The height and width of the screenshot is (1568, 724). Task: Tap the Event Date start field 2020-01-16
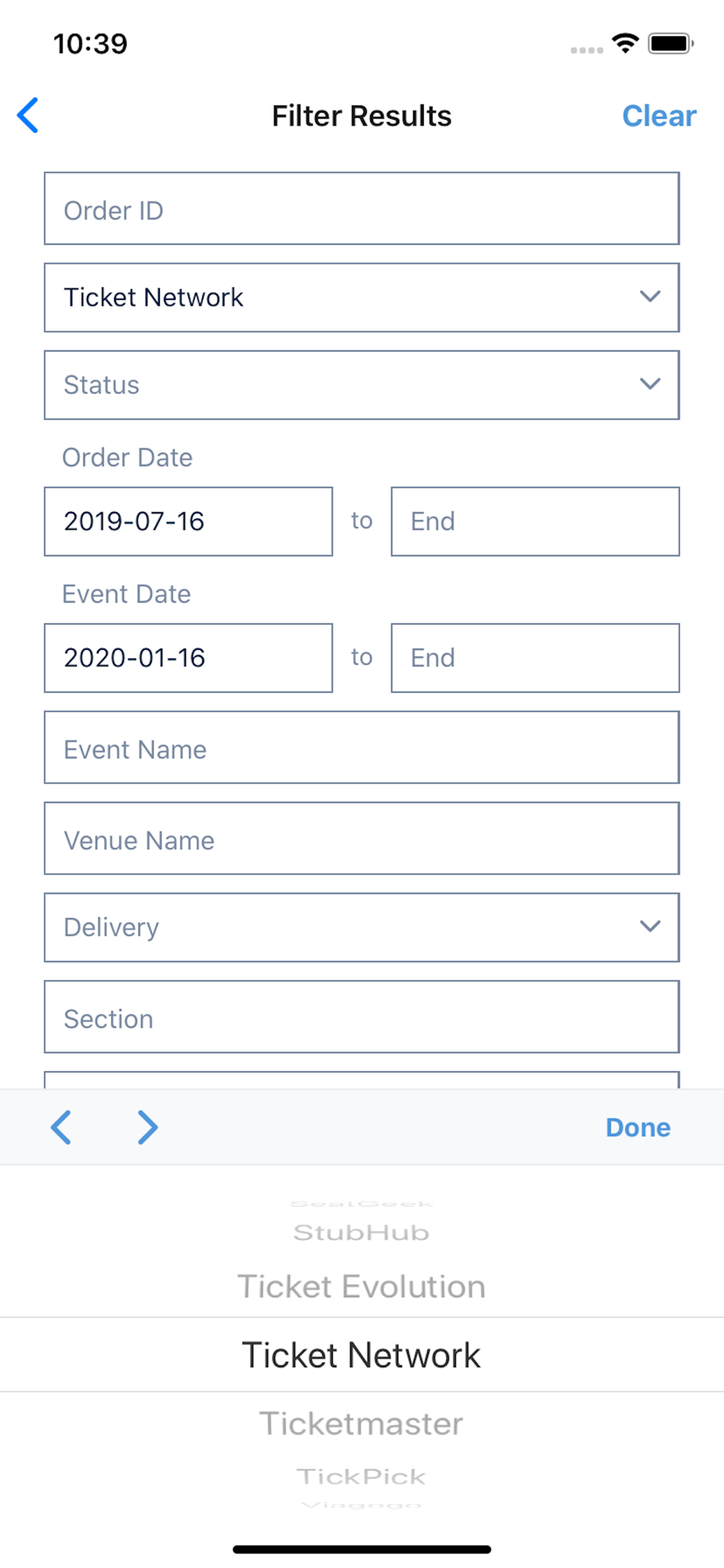tap(188, 658)
